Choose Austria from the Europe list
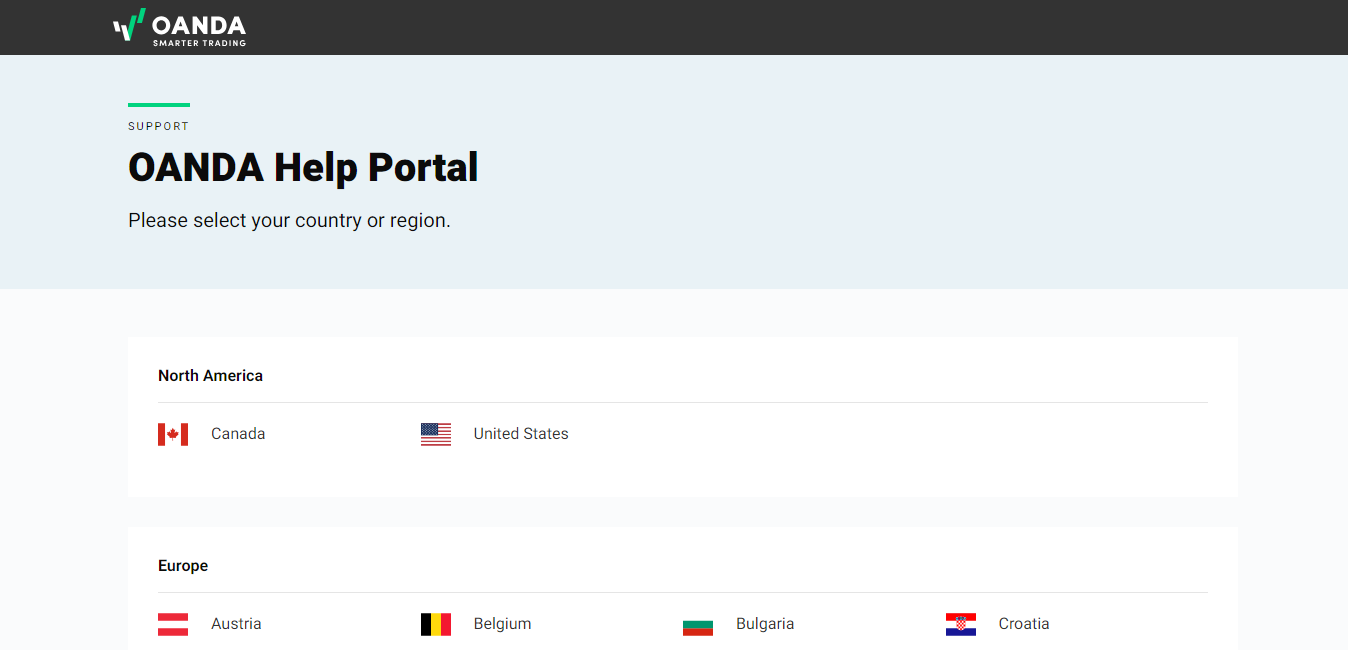Viewport: 1348px width, 650px height. click(236, 624)
